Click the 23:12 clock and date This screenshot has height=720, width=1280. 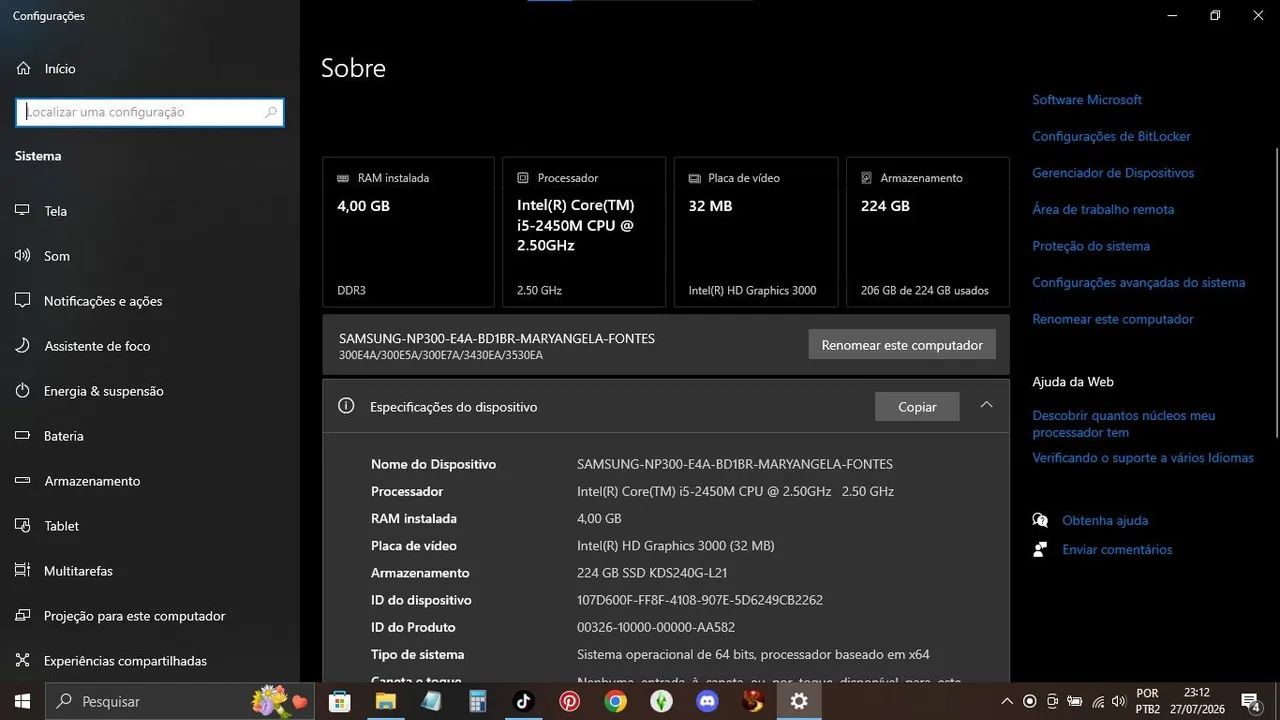click(1198, 701)
